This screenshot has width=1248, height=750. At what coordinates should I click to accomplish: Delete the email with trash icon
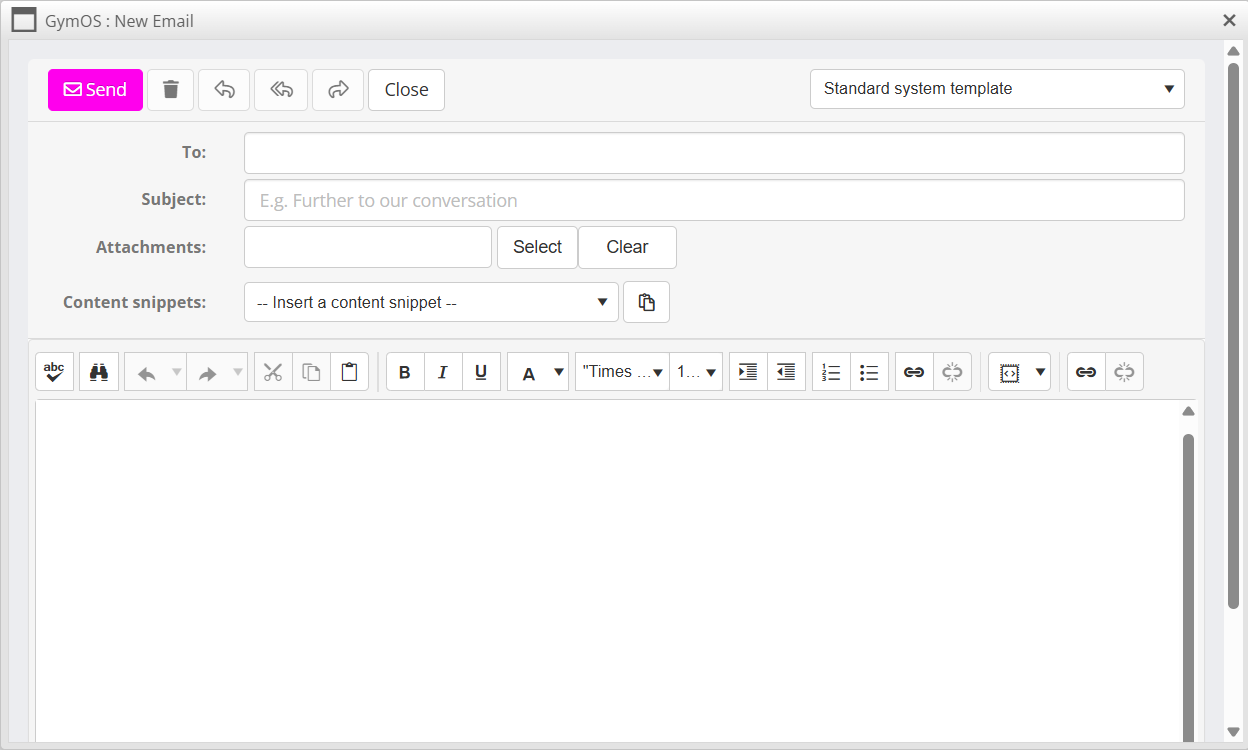coord(171,90)
